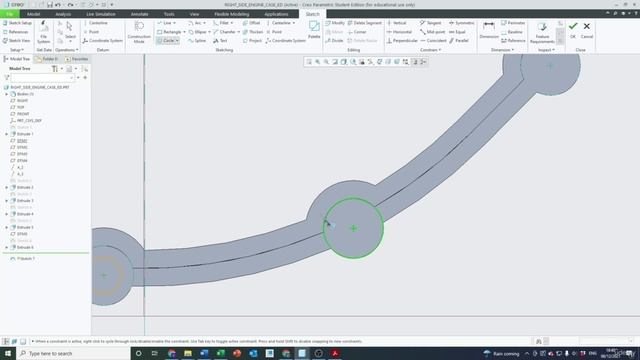640x360 pixels.
Task: Apply the Perpendicular constraint
Action: [x=402, y=41]
